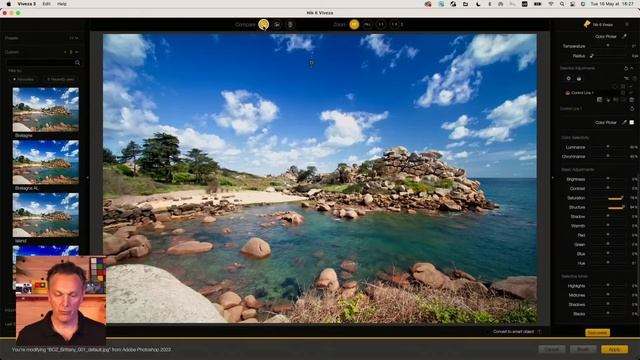Collapse the right adjustments panel arrow
The width and height of the screenshot is (640, 360).
[x=553, y=178]
